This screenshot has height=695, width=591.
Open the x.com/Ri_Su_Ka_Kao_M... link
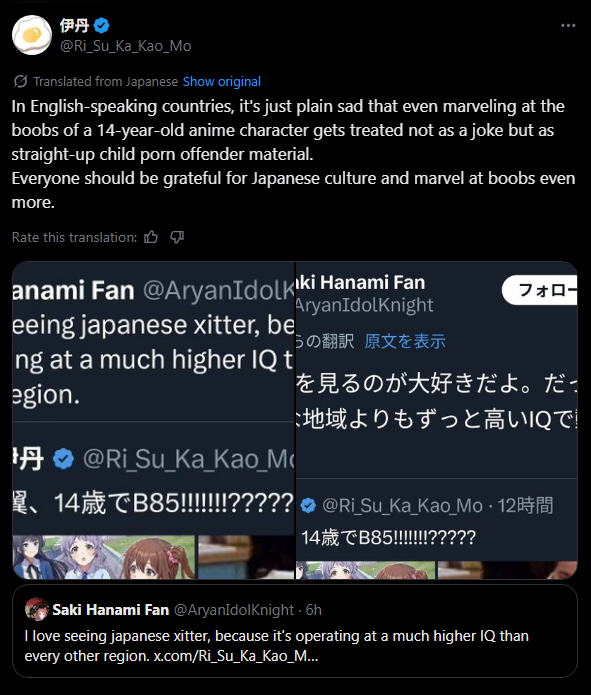[x=236, y=656]
